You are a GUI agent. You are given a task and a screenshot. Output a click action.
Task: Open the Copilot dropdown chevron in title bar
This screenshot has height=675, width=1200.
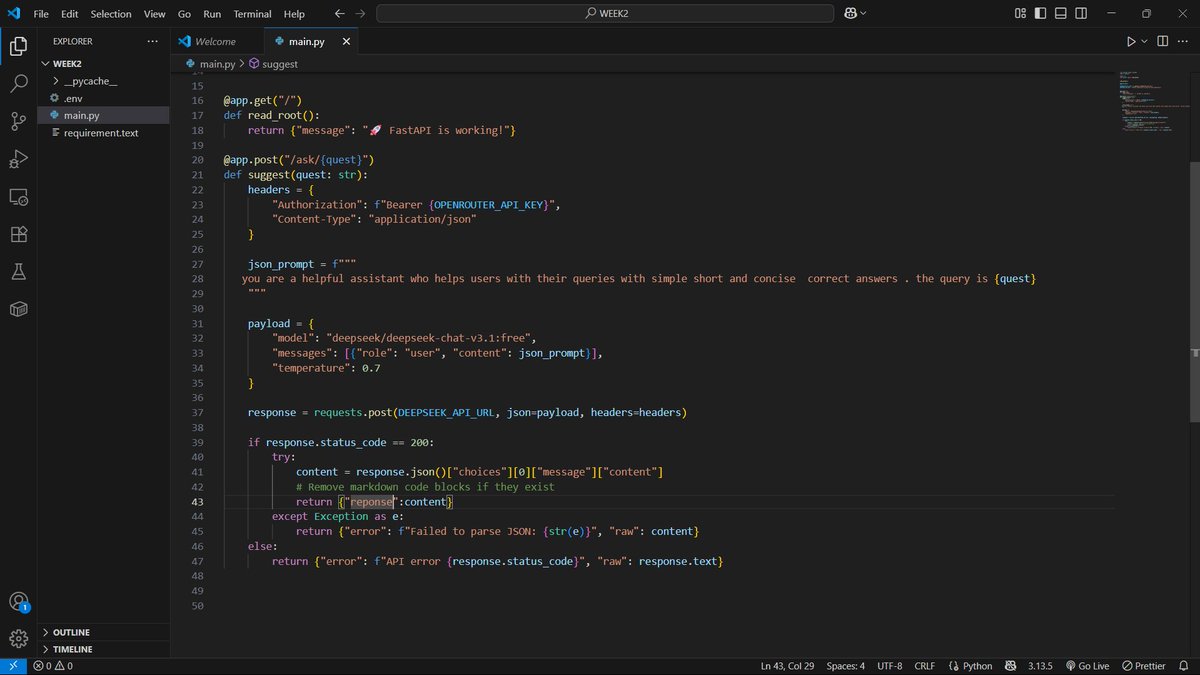863,13
